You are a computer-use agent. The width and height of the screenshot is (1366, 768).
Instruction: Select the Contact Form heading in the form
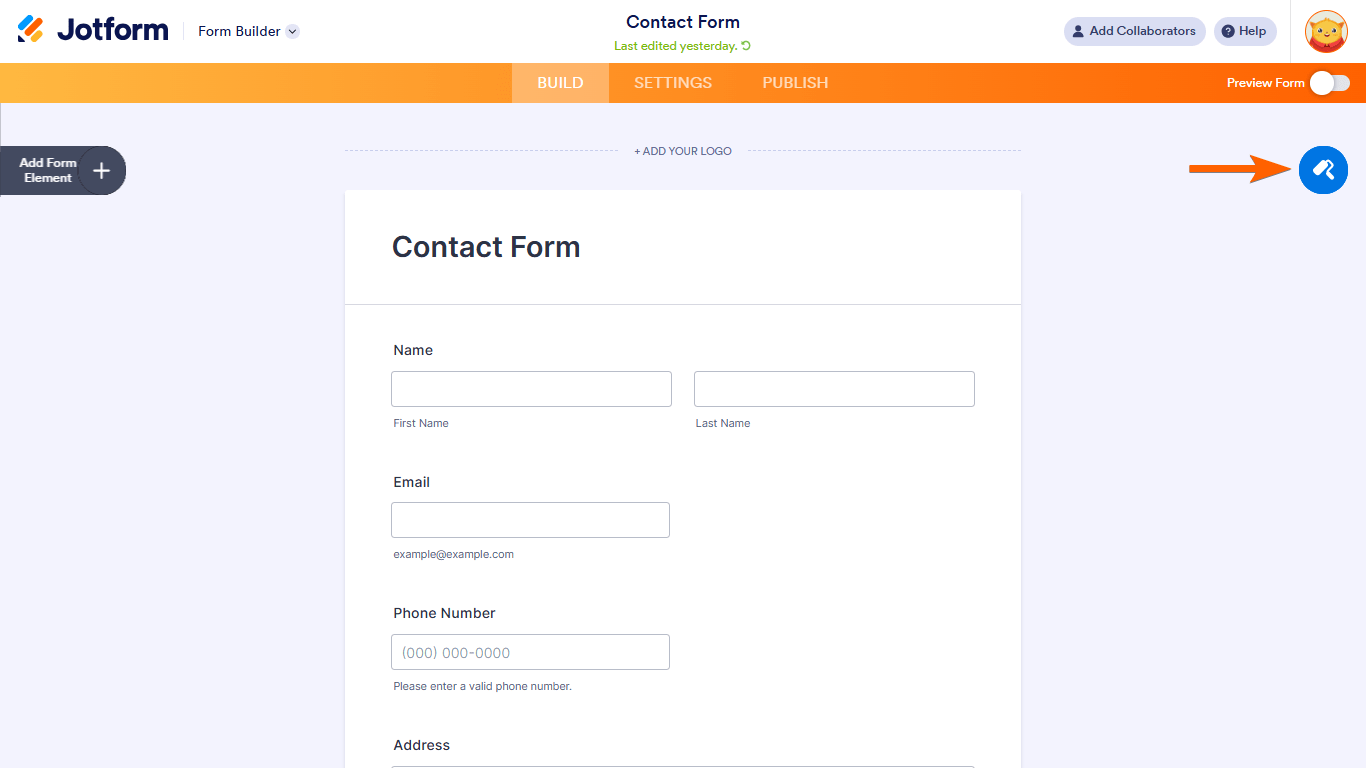click(486, 247)
